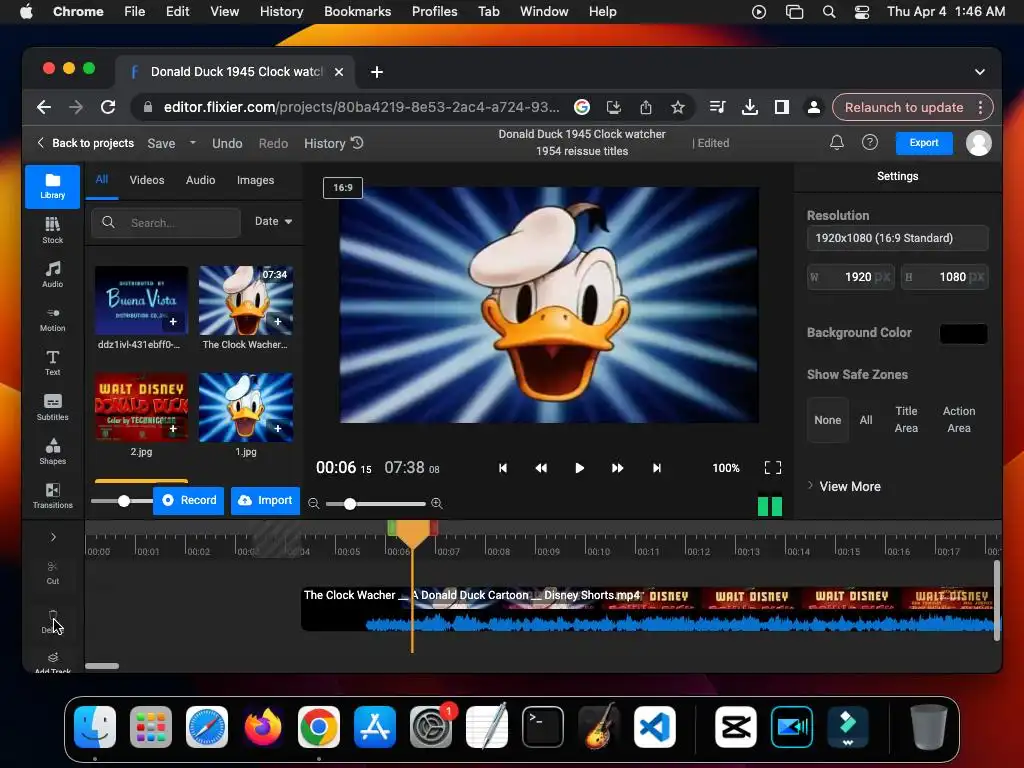Open the Library panel
The height and width of the screenshot is (768, 1024).
tap(52, 187)
